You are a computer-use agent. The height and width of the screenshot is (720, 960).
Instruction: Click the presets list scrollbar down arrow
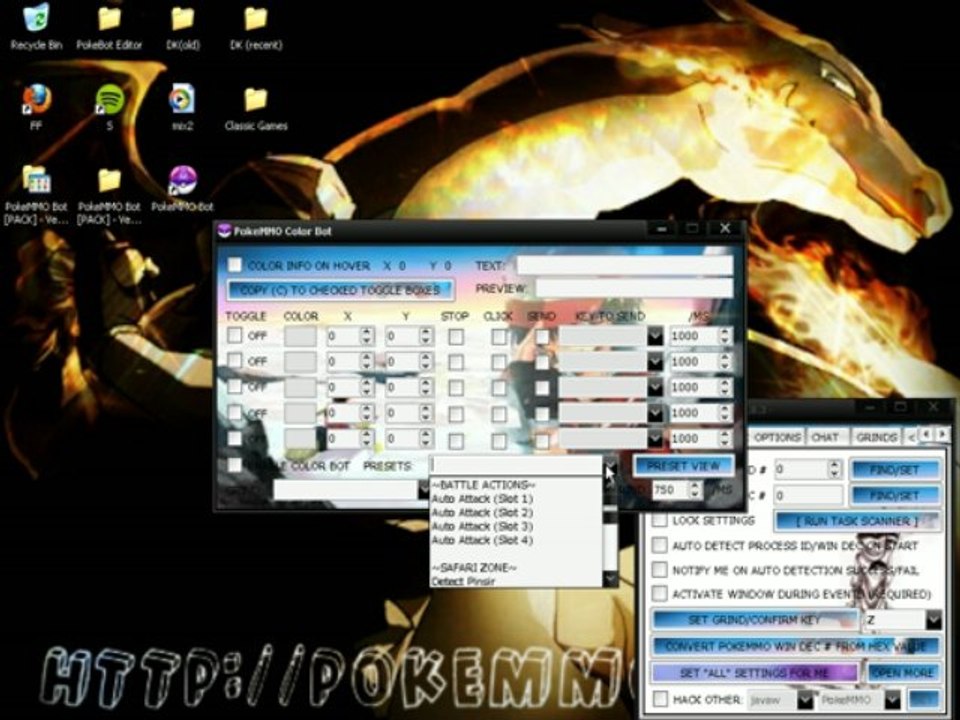(x=610, y=579)
